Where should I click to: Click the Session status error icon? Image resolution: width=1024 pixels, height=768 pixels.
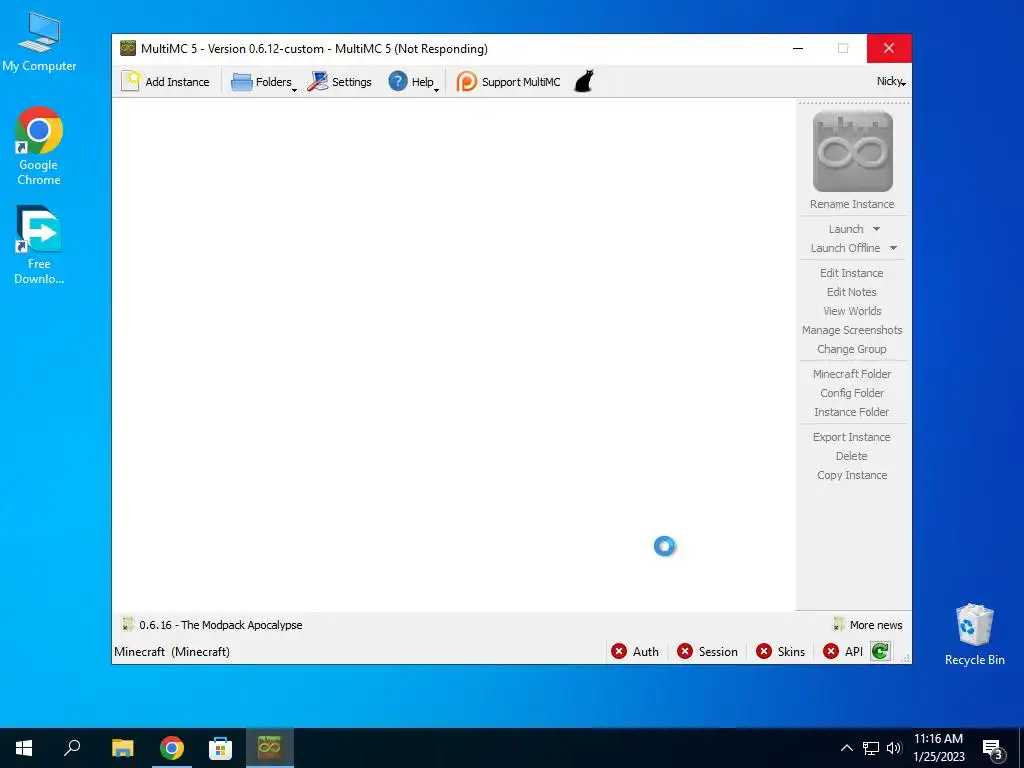(684, 651)
